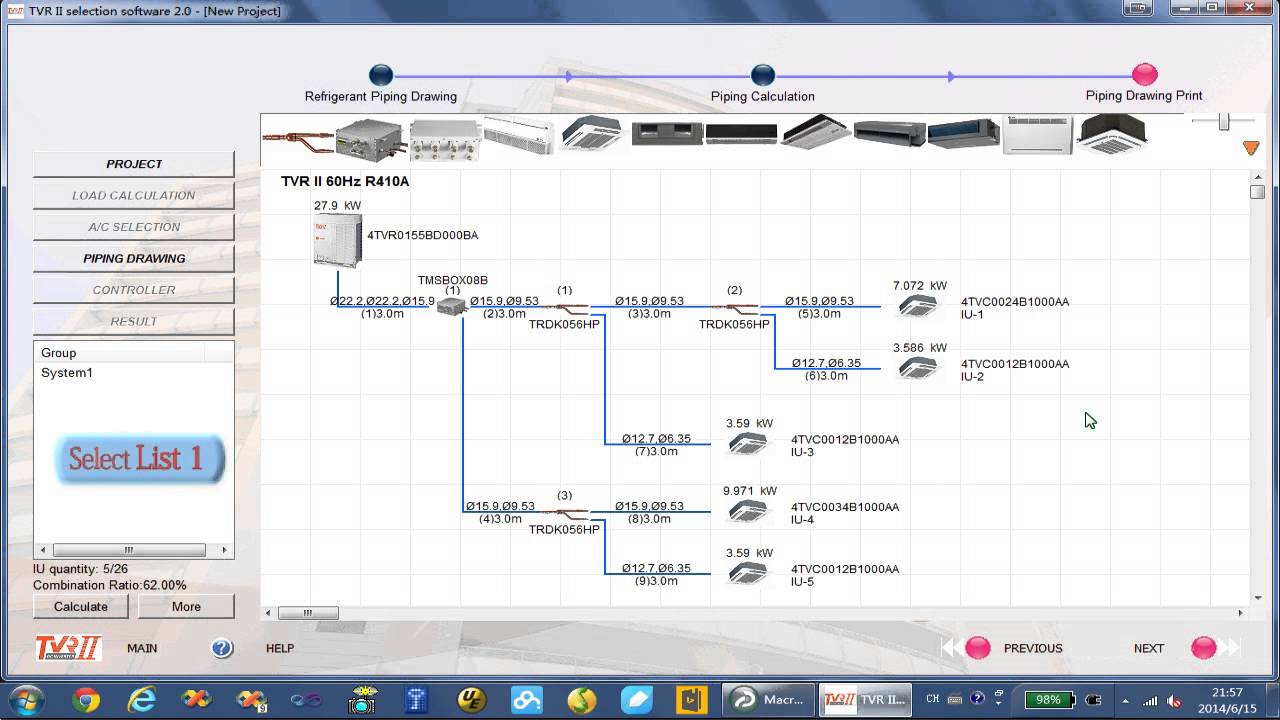The height and width of the screenshot is (720, 1280).
Task: Go to the Piping Drawing Print step
Action: [x=1145, y=75]
